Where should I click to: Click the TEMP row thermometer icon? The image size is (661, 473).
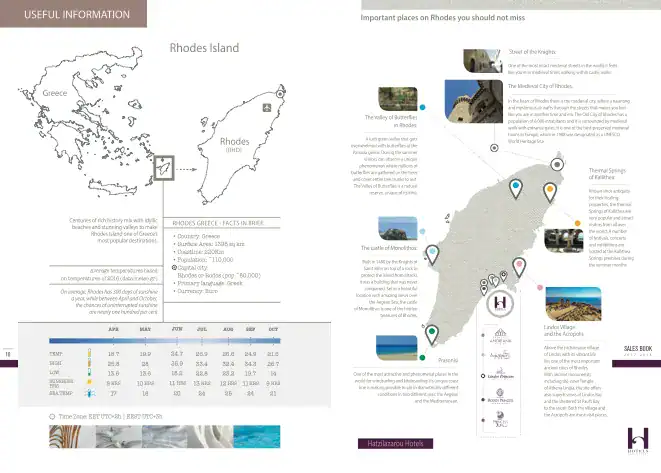coord(89,353)
